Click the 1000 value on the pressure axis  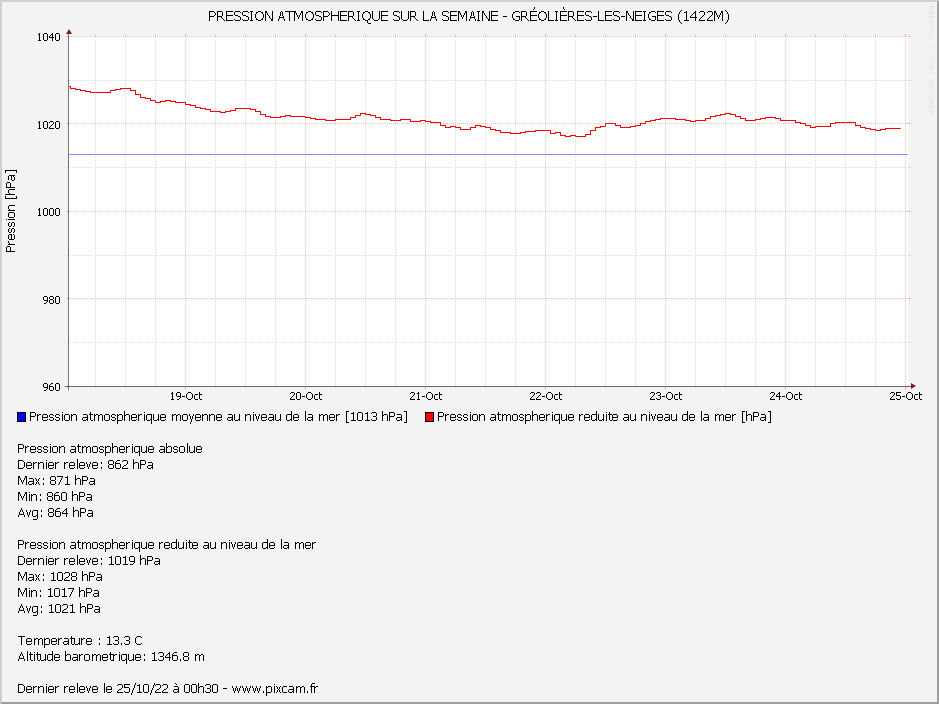(x=49, y=212)
